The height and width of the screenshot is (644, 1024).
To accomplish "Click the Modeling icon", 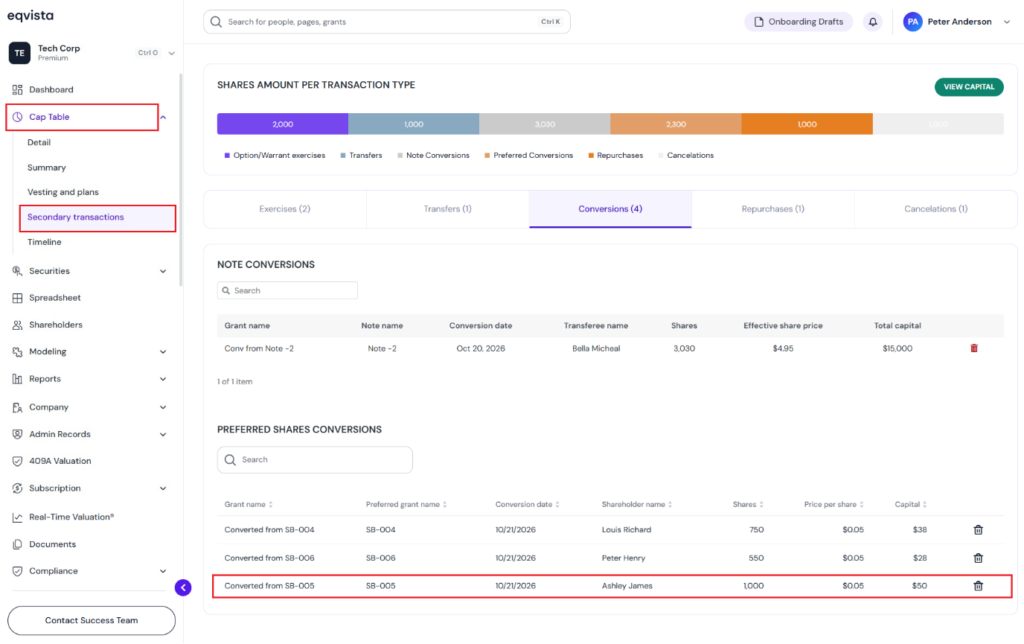I will [17, 352].
